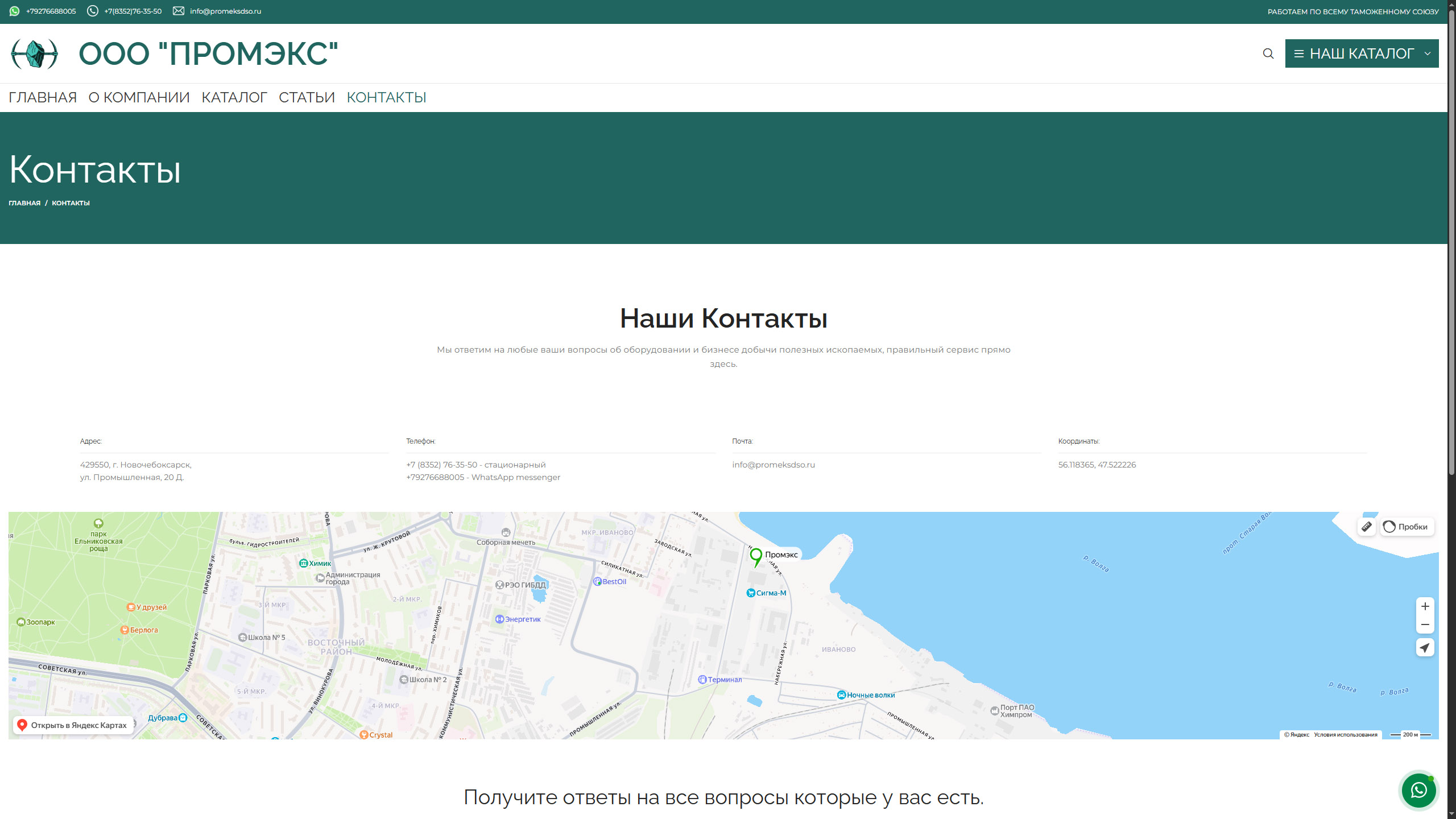Viewport: 1456px width, 819px height.
Task: Click the WhatsApp icon in top bar
Action: click(x=14, y=11)
